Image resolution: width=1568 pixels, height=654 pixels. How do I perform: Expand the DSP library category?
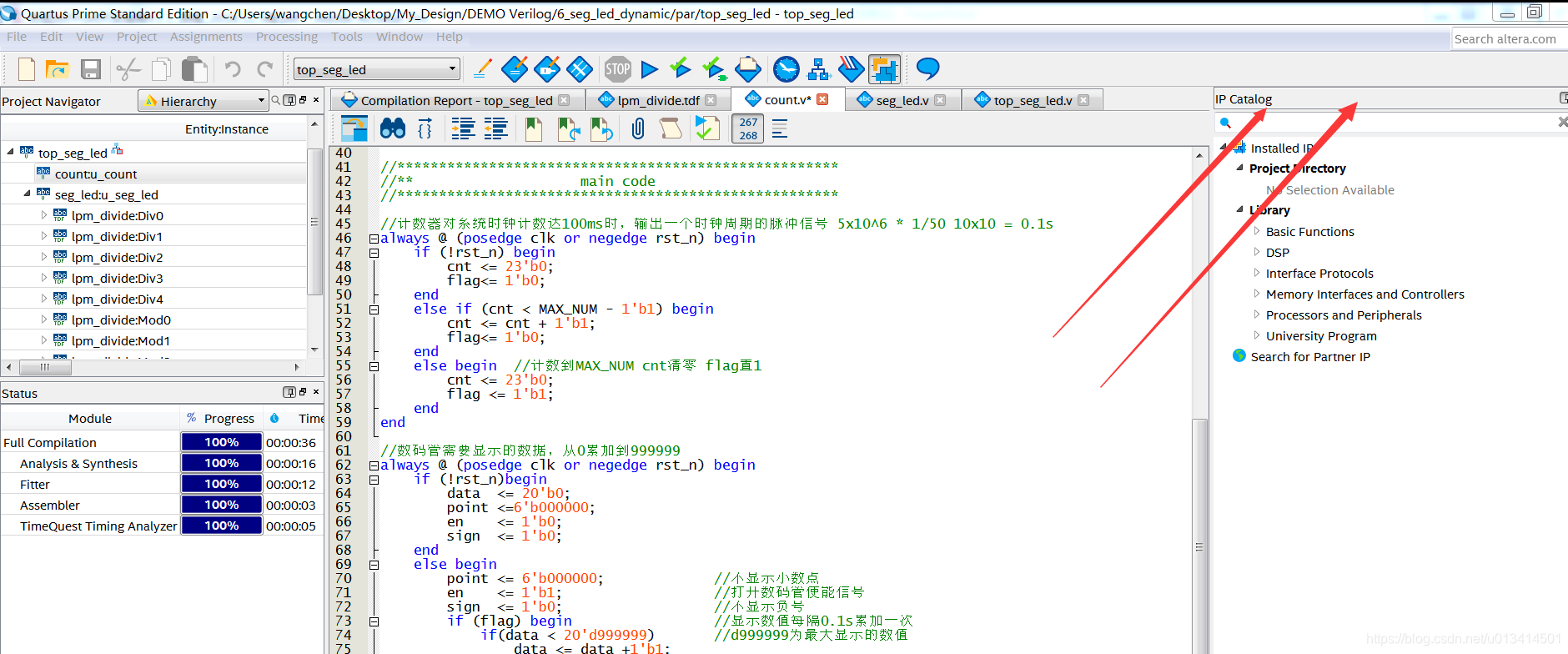click(x=1257, y=252)
